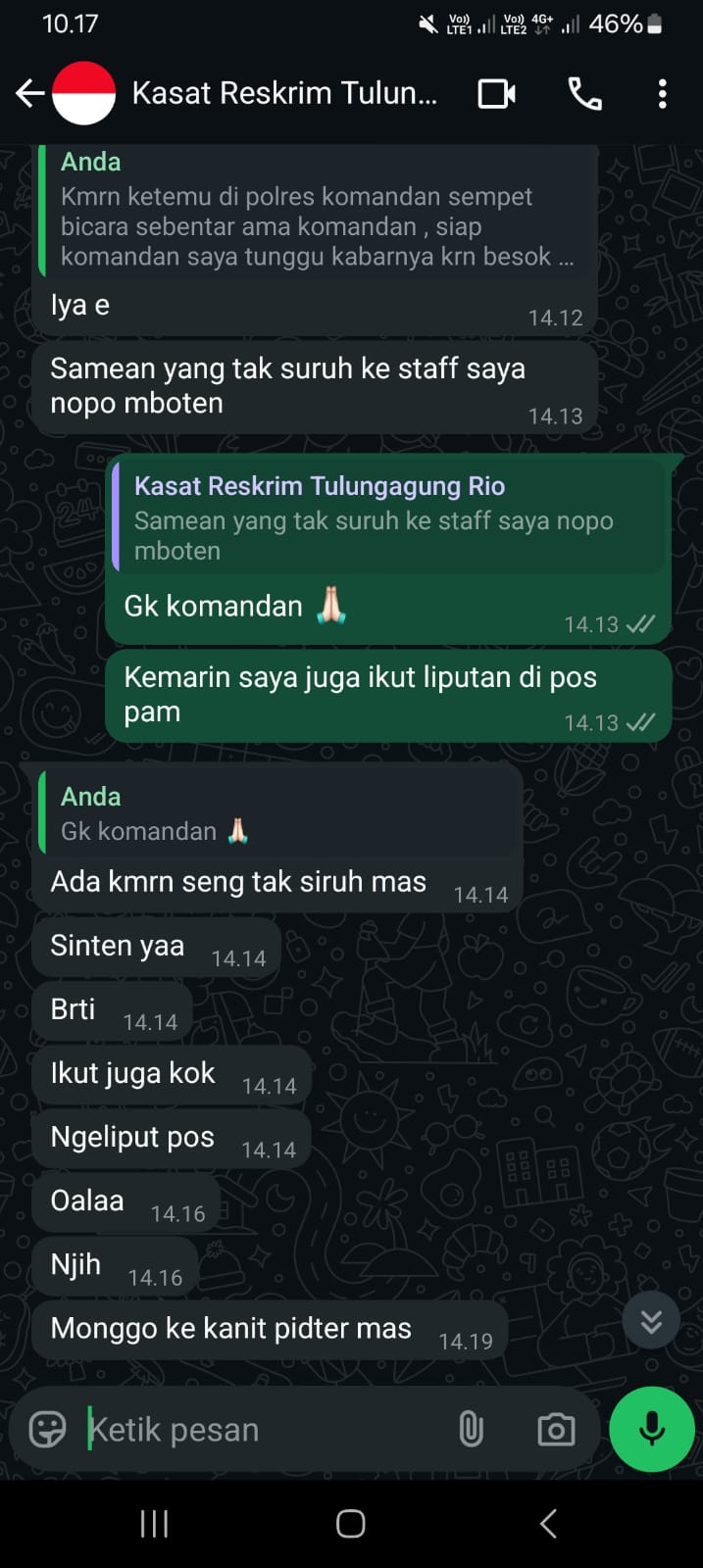The height and width of the screenshot is (1568, 703).
Task: Tap quoted 'Gk komandan' reply preview
Action: (x=278, y=813)
